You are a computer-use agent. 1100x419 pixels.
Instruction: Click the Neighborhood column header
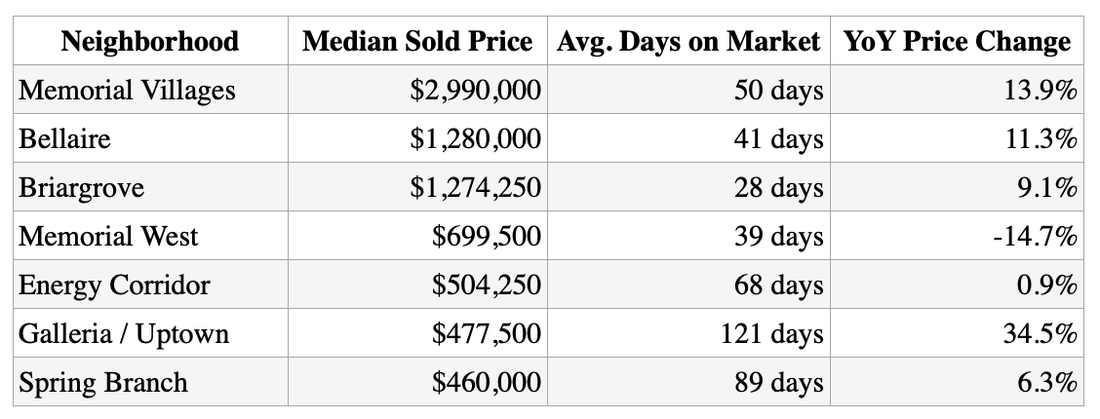tap(150, 41)
